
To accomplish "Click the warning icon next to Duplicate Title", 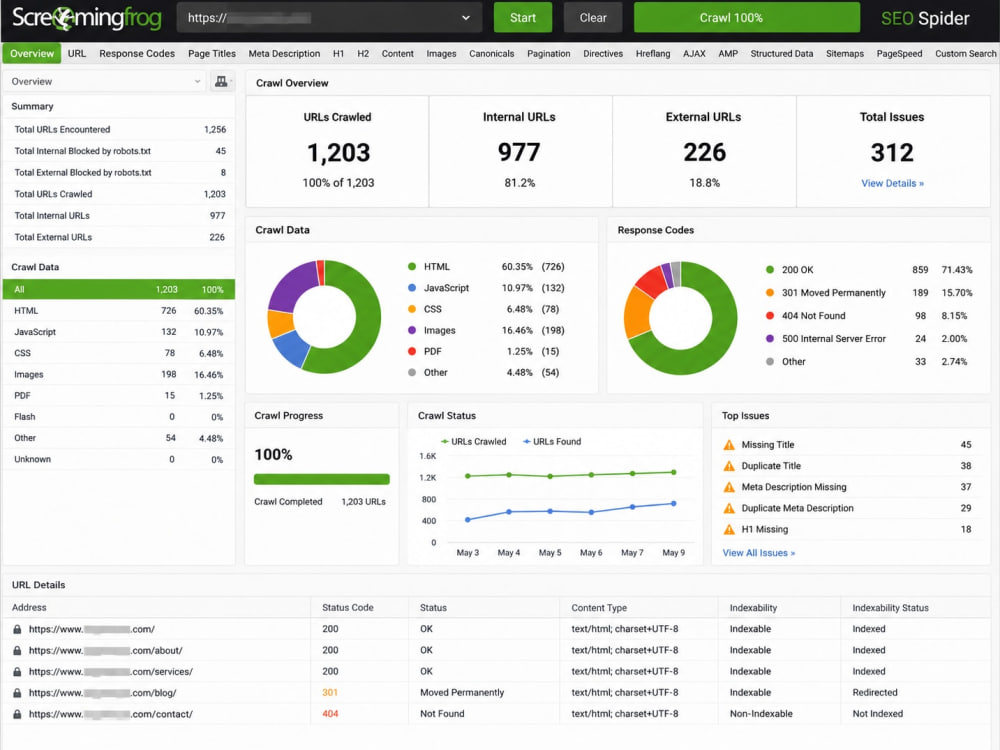I will 729,466.
